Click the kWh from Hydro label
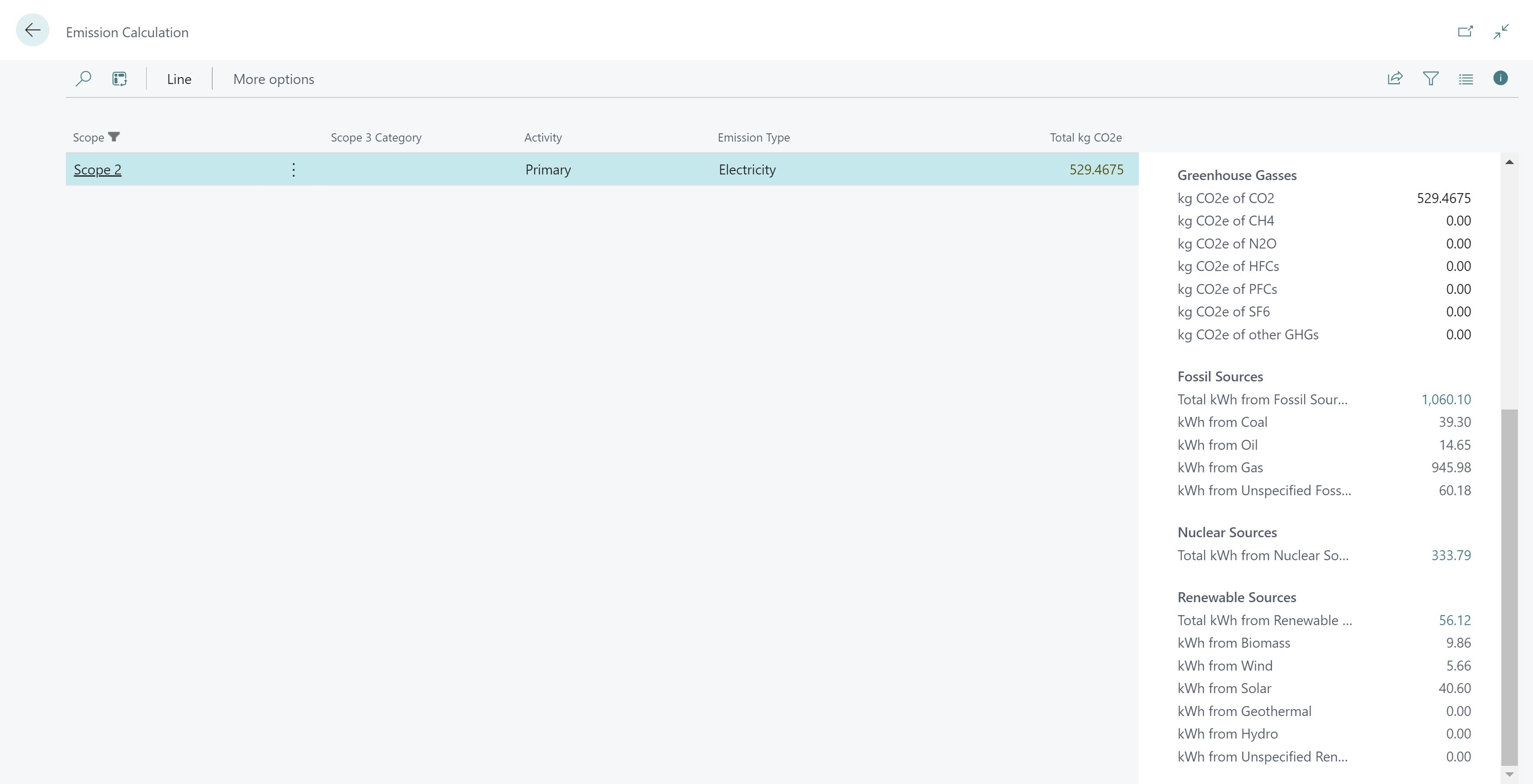This screenshot has width=1533, height=784. pos(1227,733)
